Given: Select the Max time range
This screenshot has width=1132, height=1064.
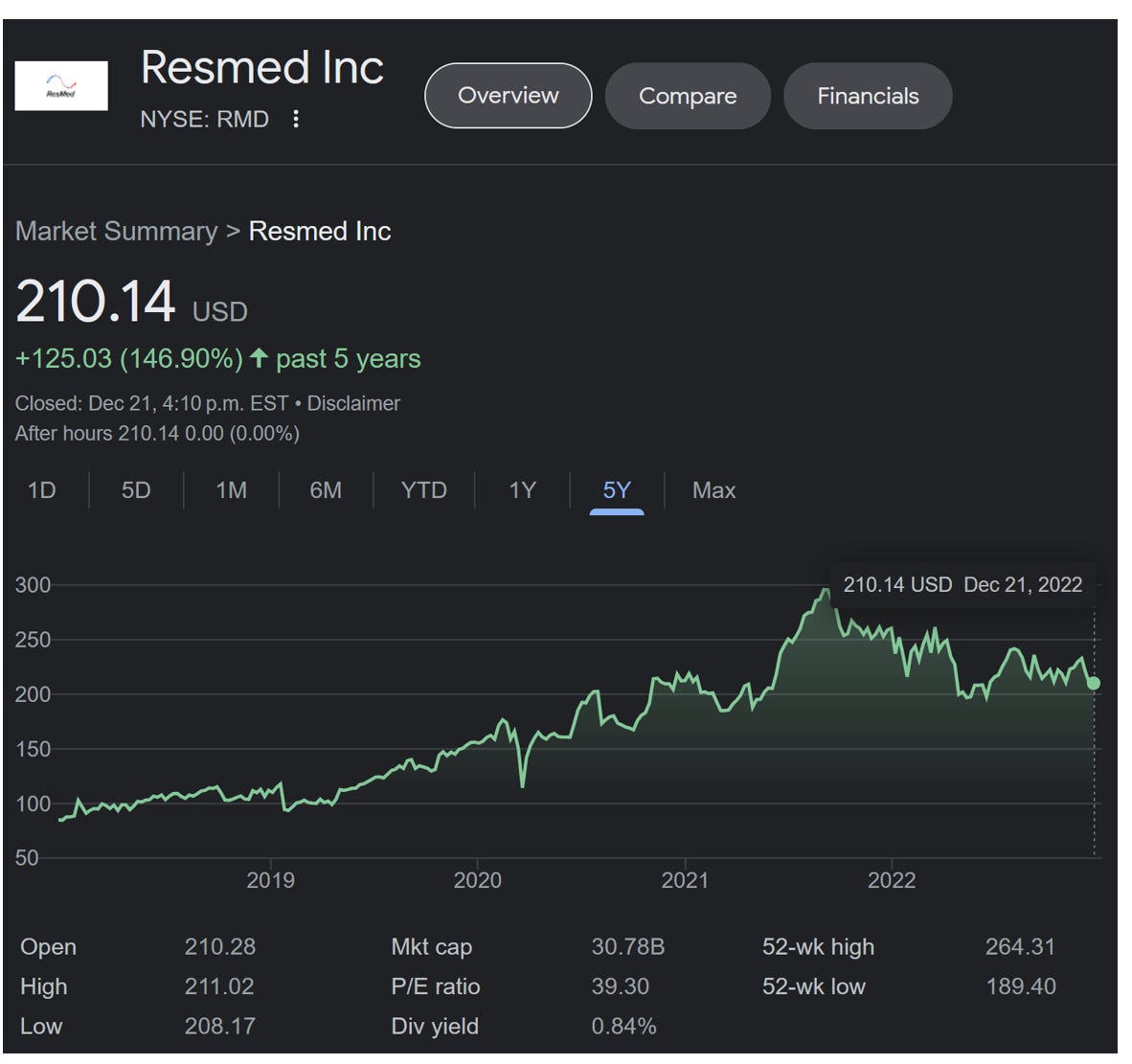Looking at the screenshot, I should [714, 490].
